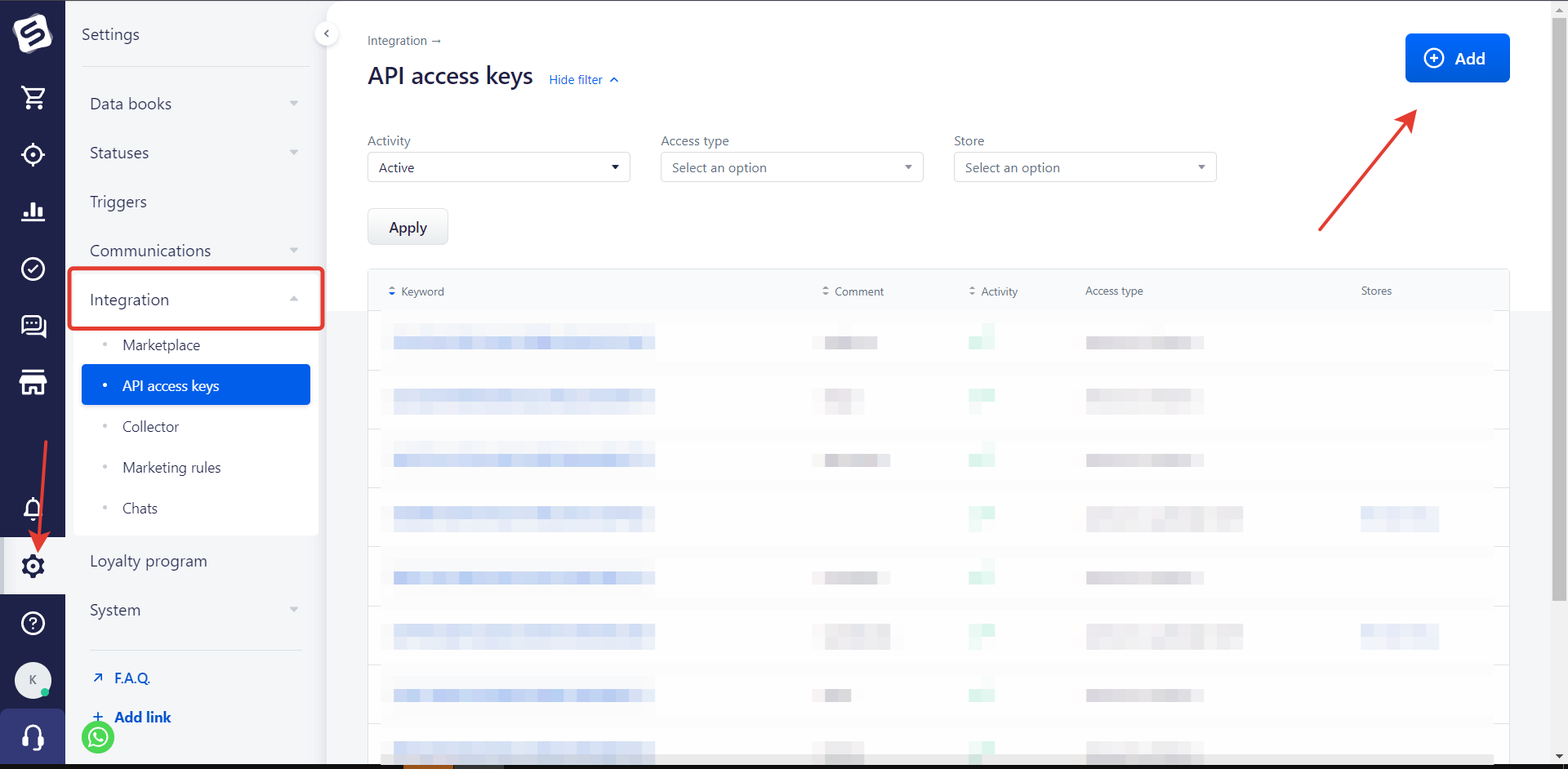This screenshot has width=1568, height=769.
Task: Open the storefront sidebar icon
Action: (33, 382)
